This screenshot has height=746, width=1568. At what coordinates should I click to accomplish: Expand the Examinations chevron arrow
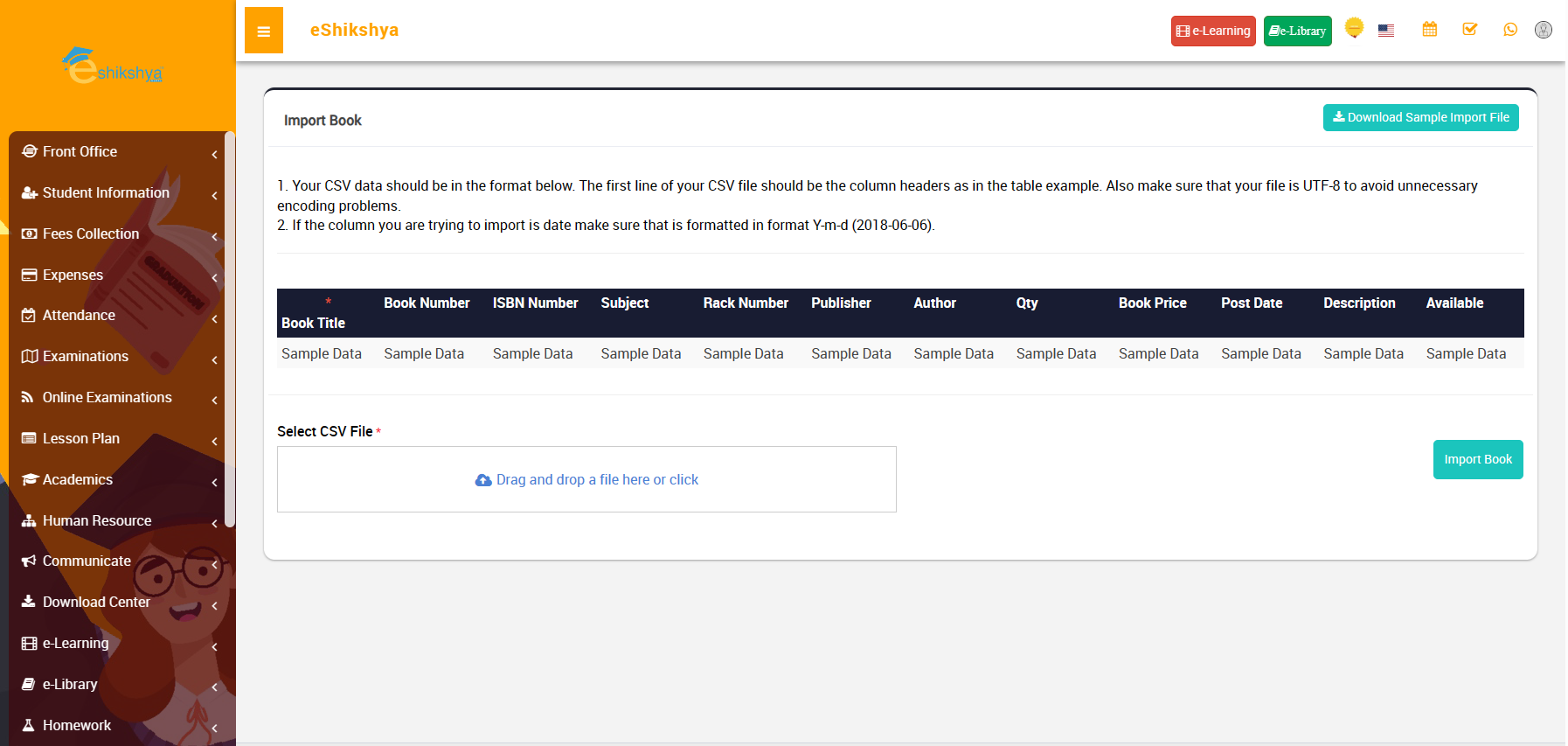(214, 359)
